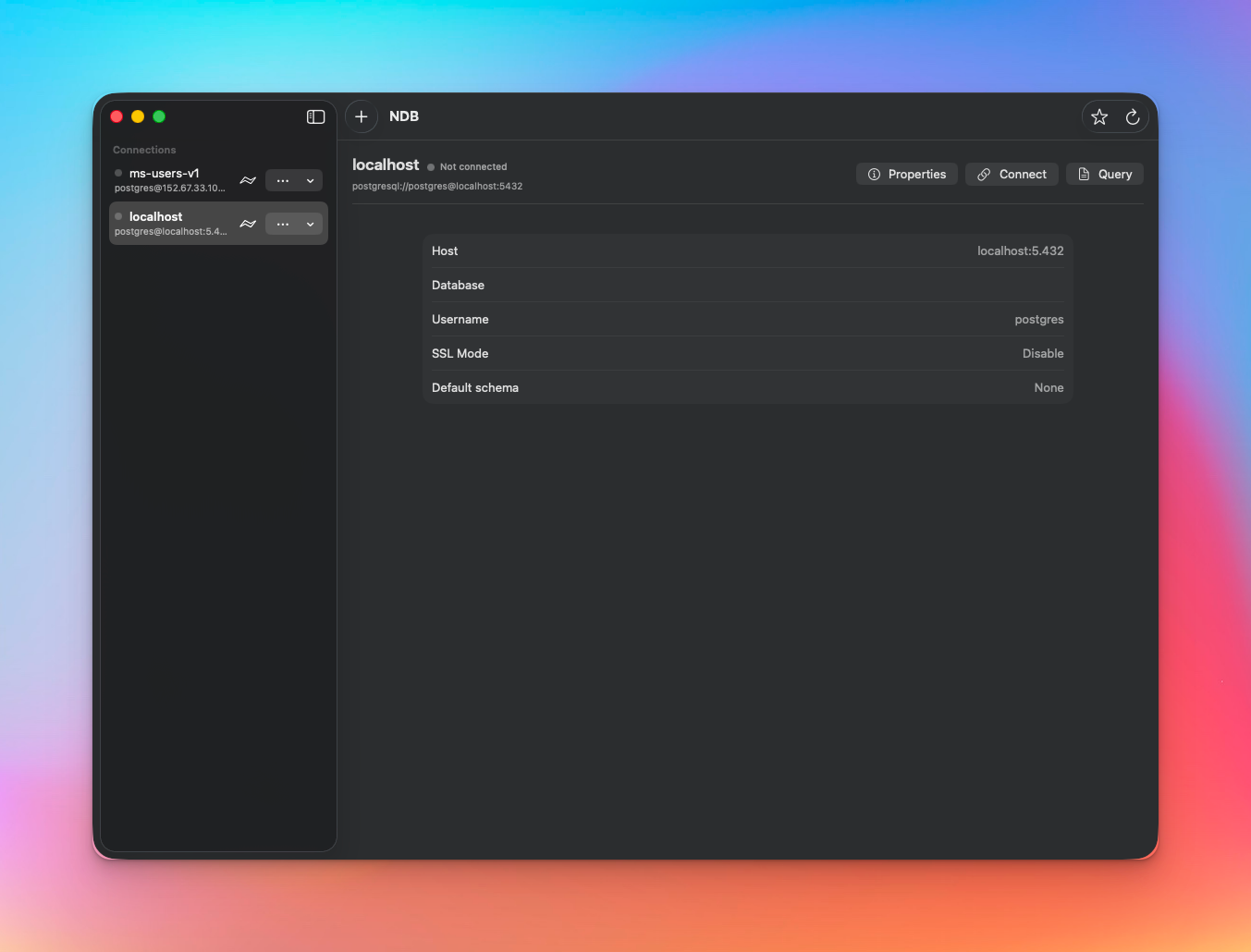
Task: Open ellipsis more options for ms-users-v1
Action: tap(283, 180)
